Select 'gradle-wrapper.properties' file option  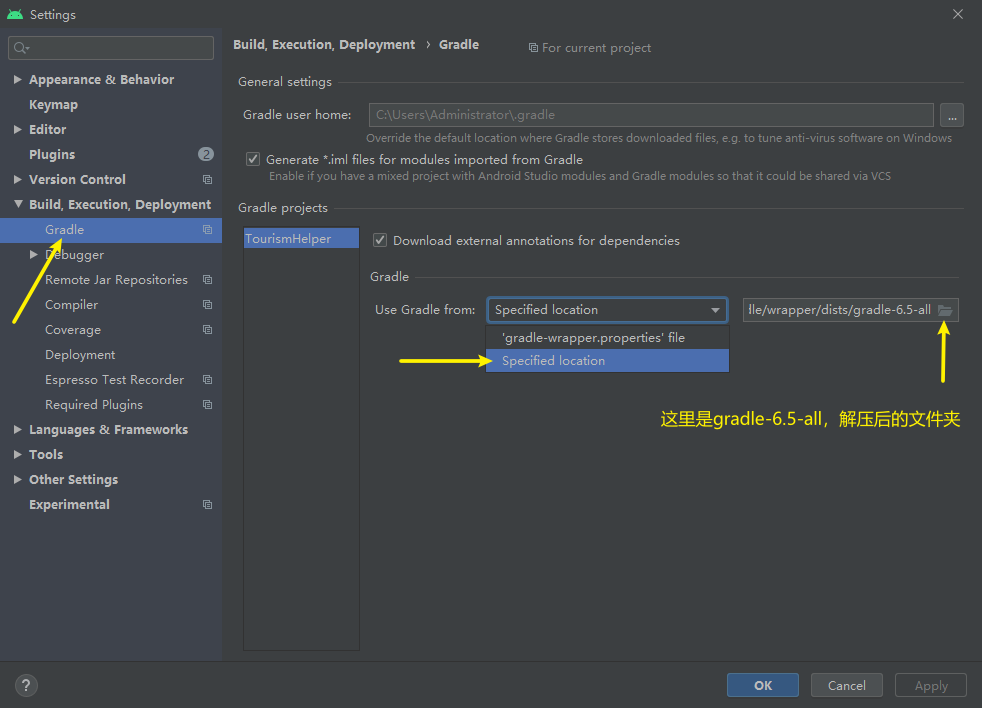click(607, 338)
